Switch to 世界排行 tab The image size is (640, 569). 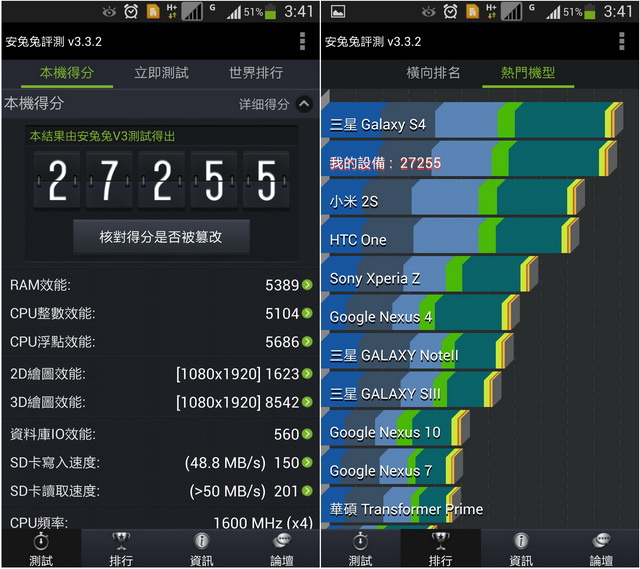pos(256,73)
